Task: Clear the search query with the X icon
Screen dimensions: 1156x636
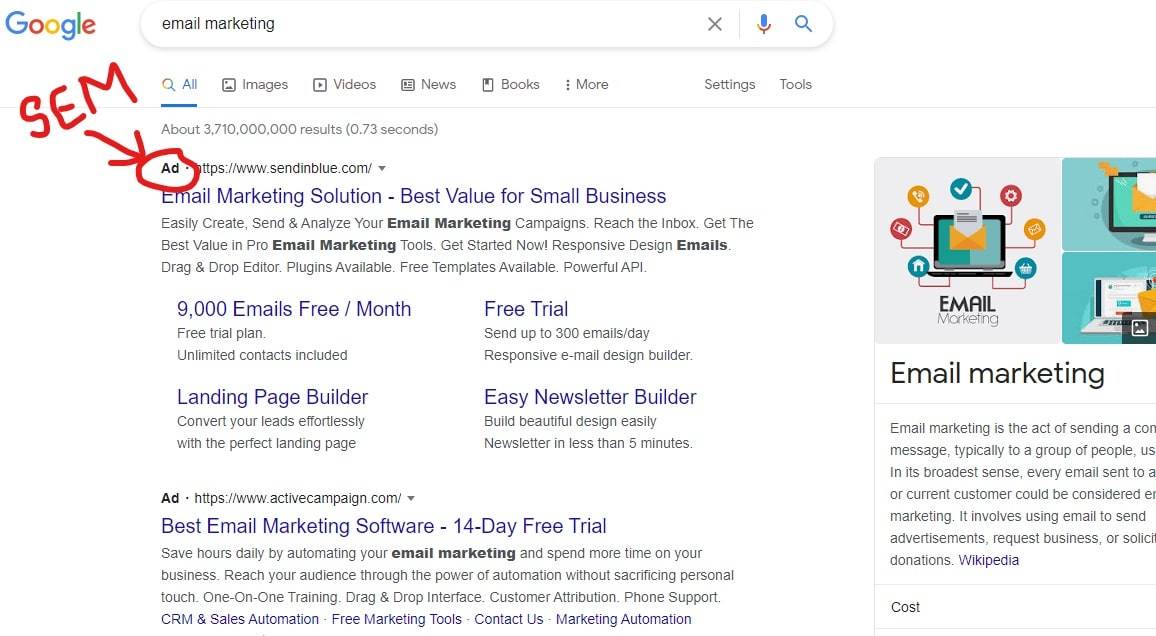Action: pos(715,24)
